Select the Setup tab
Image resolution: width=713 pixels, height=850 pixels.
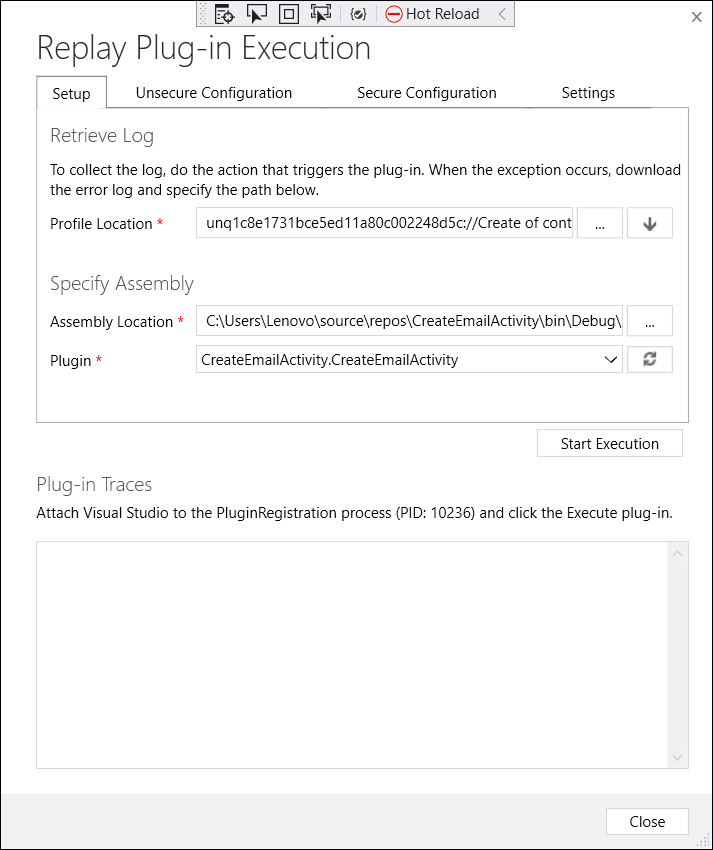click(71, 93)
